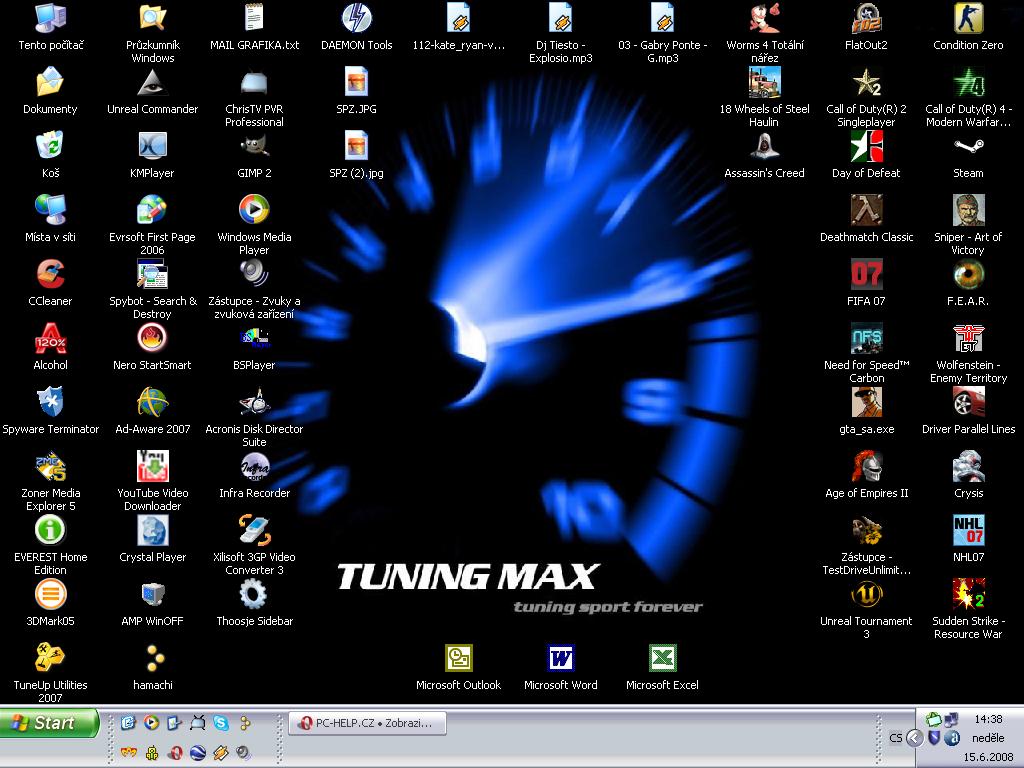Image resolution: width=1024 pixels, height=768 pixels.
Task: Select the Crysis desktop shortcut
Action: click(x=968, y=466)
